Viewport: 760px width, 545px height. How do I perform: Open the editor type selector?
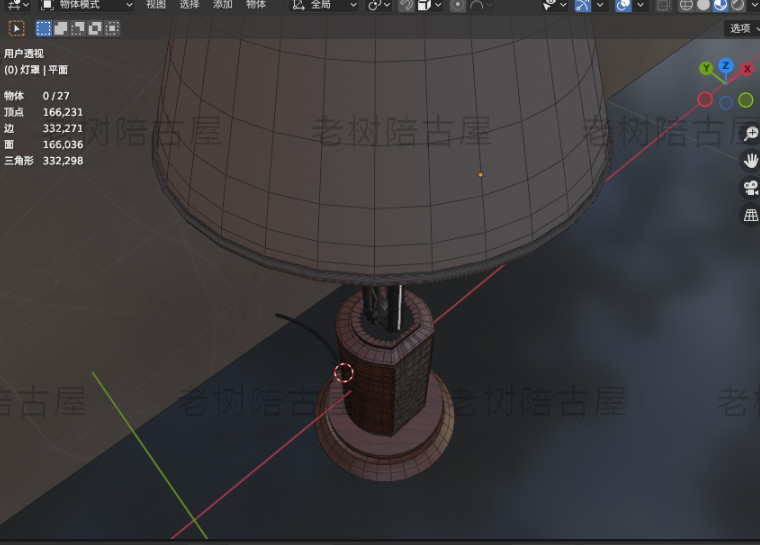18,5
